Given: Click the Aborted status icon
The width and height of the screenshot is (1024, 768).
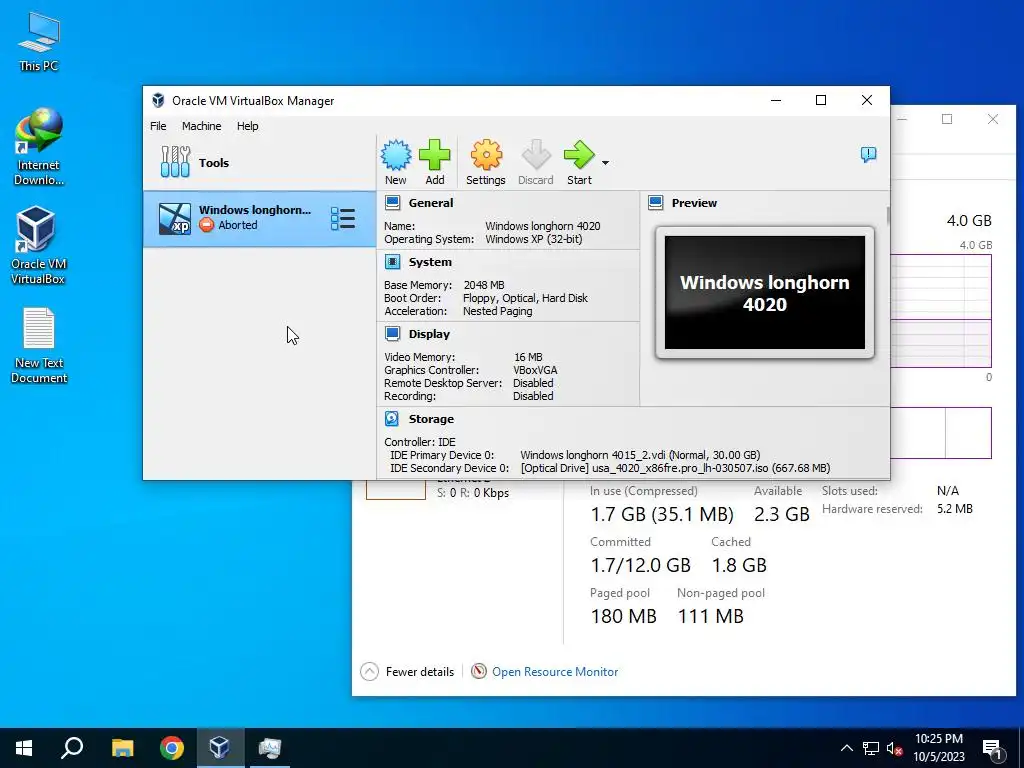Looking at the screenshot, I should pos(206,225).
